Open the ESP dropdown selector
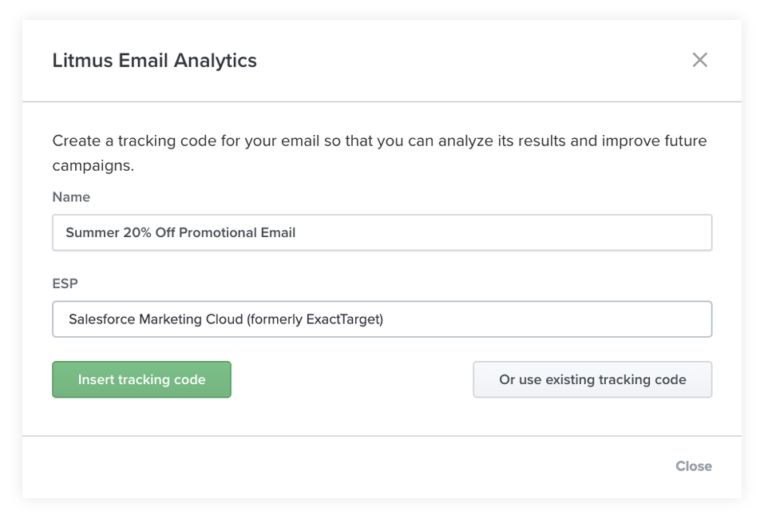 [x=382, y=319]
